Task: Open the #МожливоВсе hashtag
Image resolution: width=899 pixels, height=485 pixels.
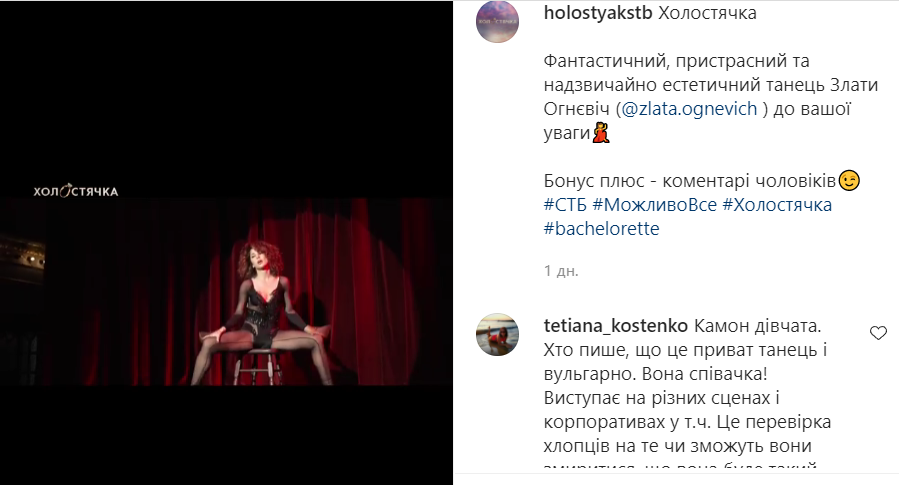Action: [655, 205]
